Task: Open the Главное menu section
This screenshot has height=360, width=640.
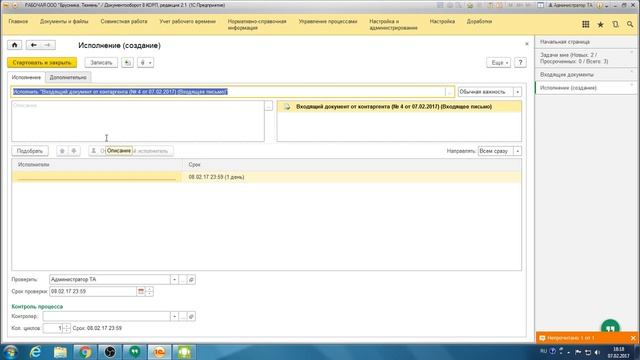Action: click(18, 21)
